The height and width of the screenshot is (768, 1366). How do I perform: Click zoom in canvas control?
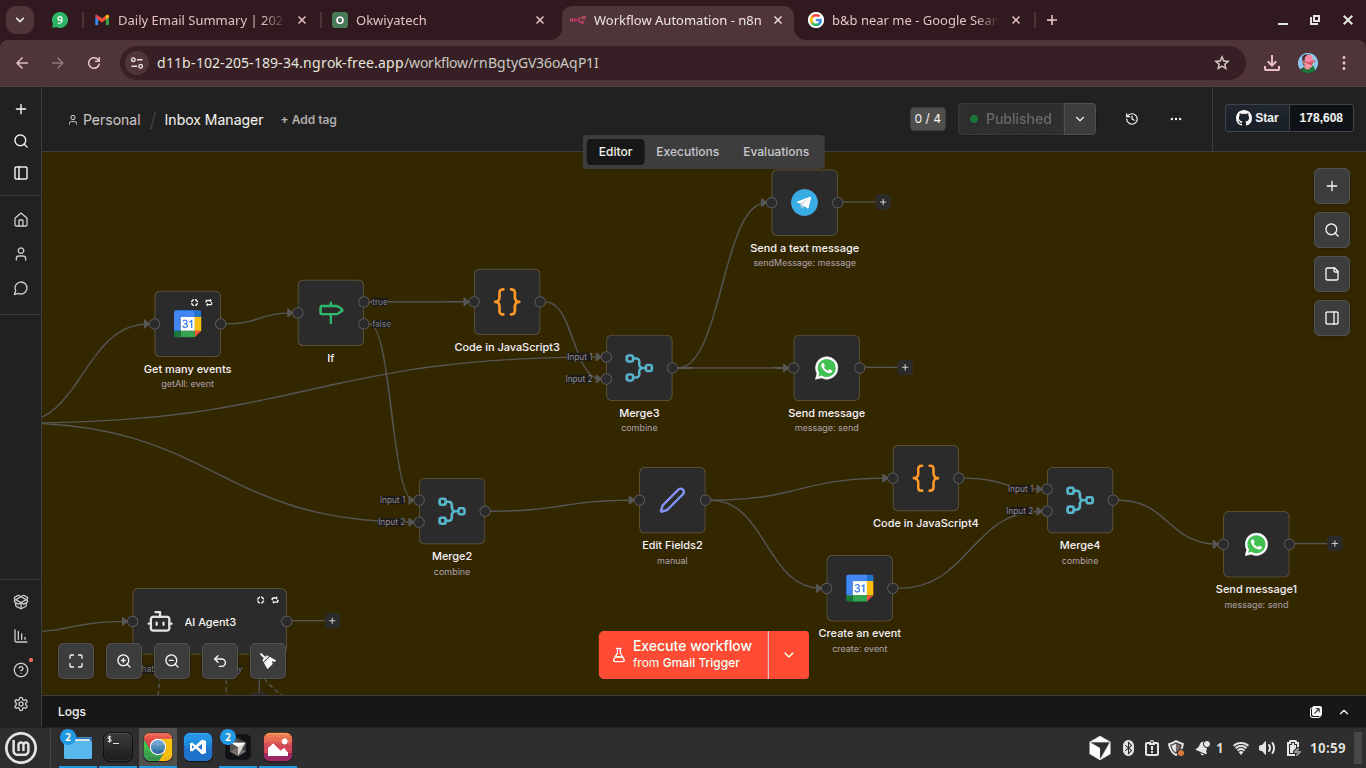pyautogui.click(x=124, y=661)
